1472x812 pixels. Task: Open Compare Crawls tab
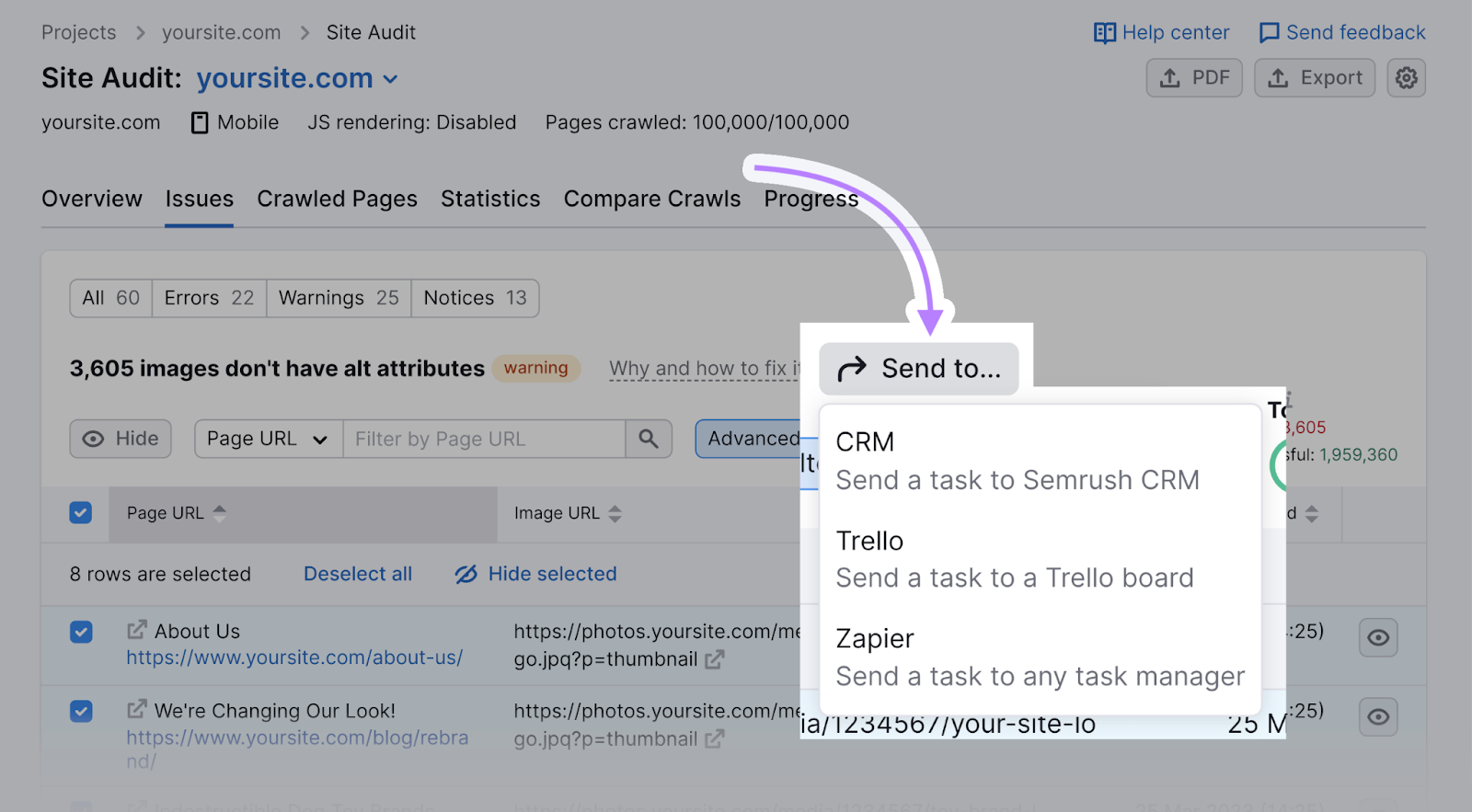click(x=652, y=199)
